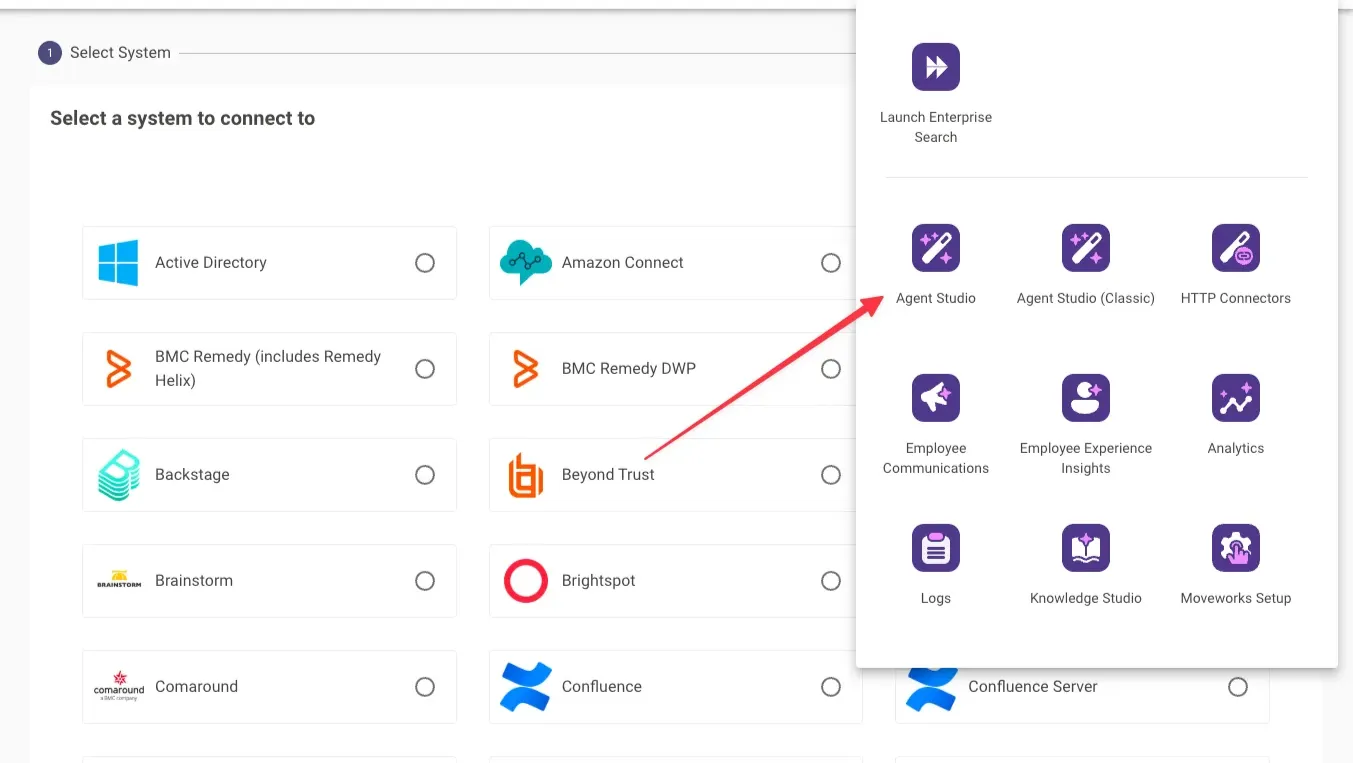This screenshot has height=763, width=1353.
Task: Click the 'HTTP Connectors' menu label
Action: click(x=1236, y=298)
